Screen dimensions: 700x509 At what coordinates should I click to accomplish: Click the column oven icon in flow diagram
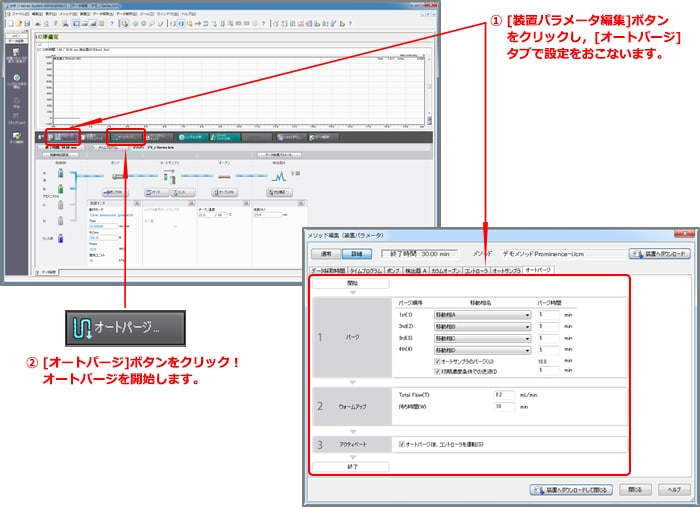pos(225,177)
